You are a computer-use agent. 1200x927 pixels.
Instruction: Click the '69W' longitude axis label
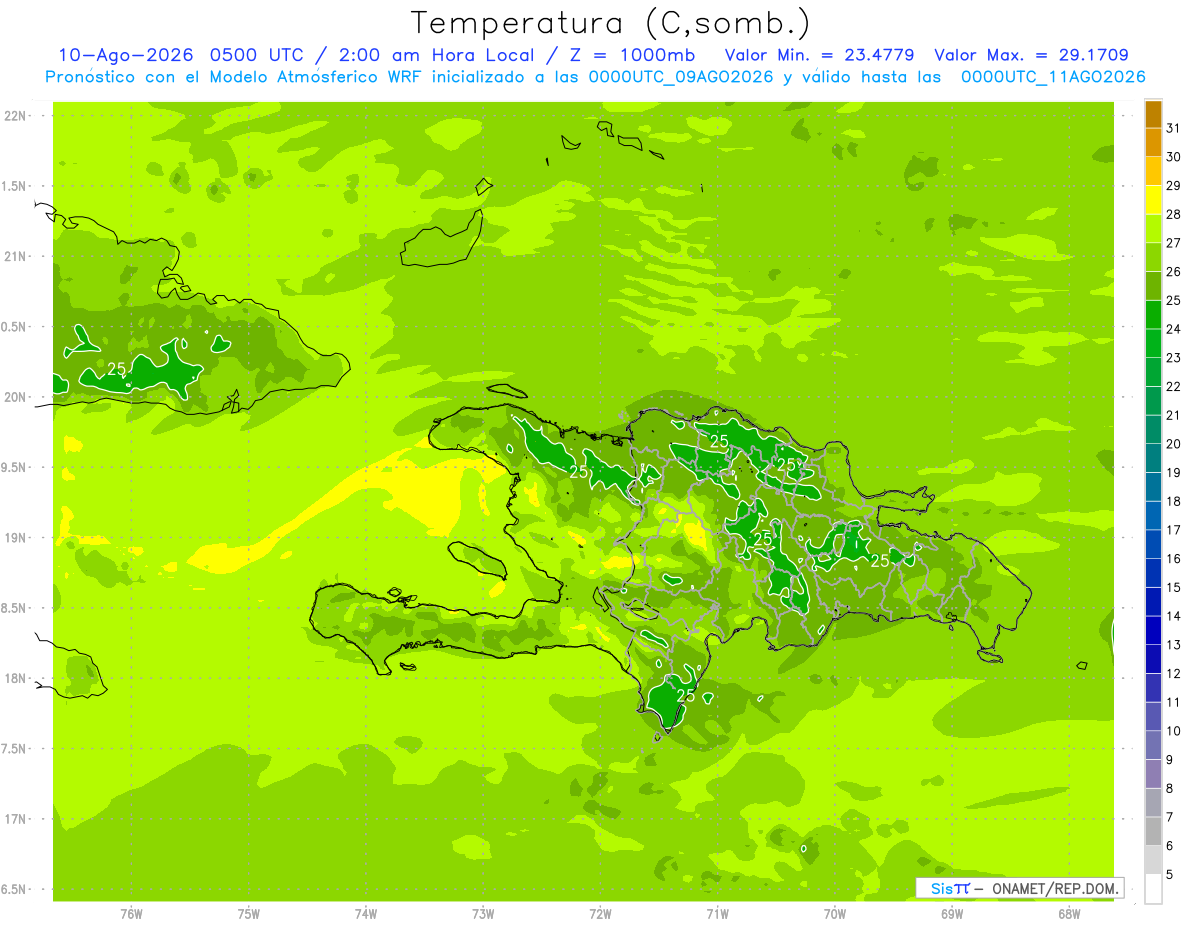pos(952,914)
